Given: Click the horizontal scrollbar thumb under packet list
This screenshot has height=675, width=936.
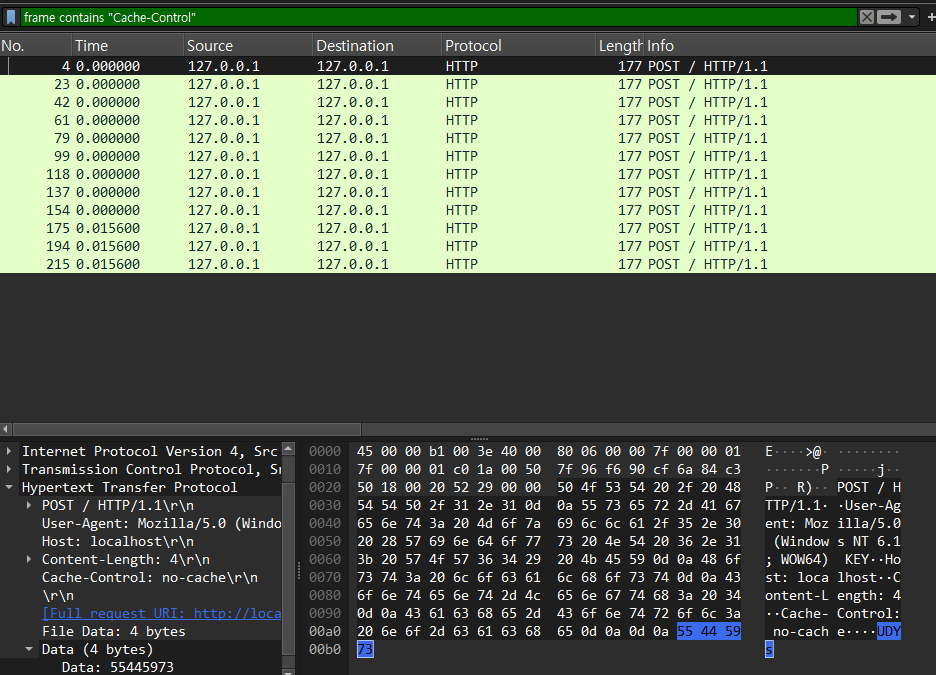Looking at the screenshot, I should tap(187, 429).
